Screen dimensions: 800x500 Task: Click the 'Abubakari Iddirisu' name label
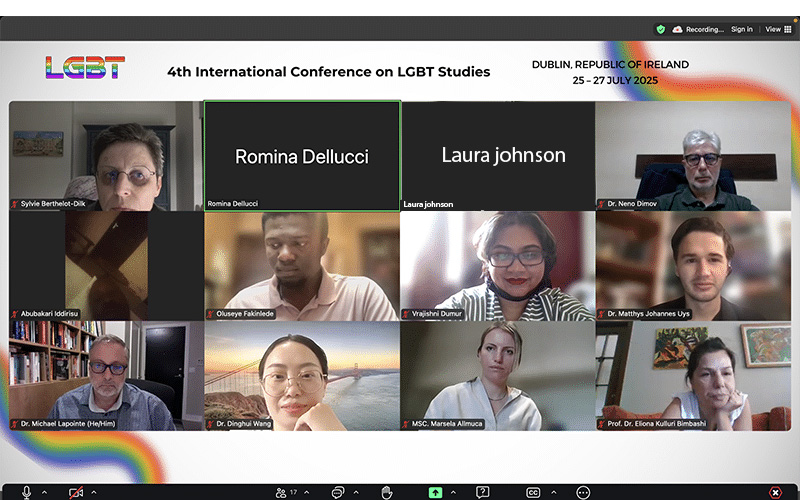[49, 314]
